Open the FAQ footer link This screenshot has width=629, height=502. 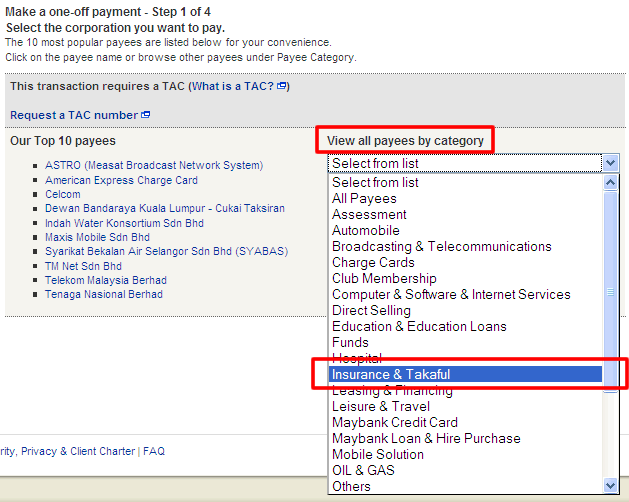(154, 451)
